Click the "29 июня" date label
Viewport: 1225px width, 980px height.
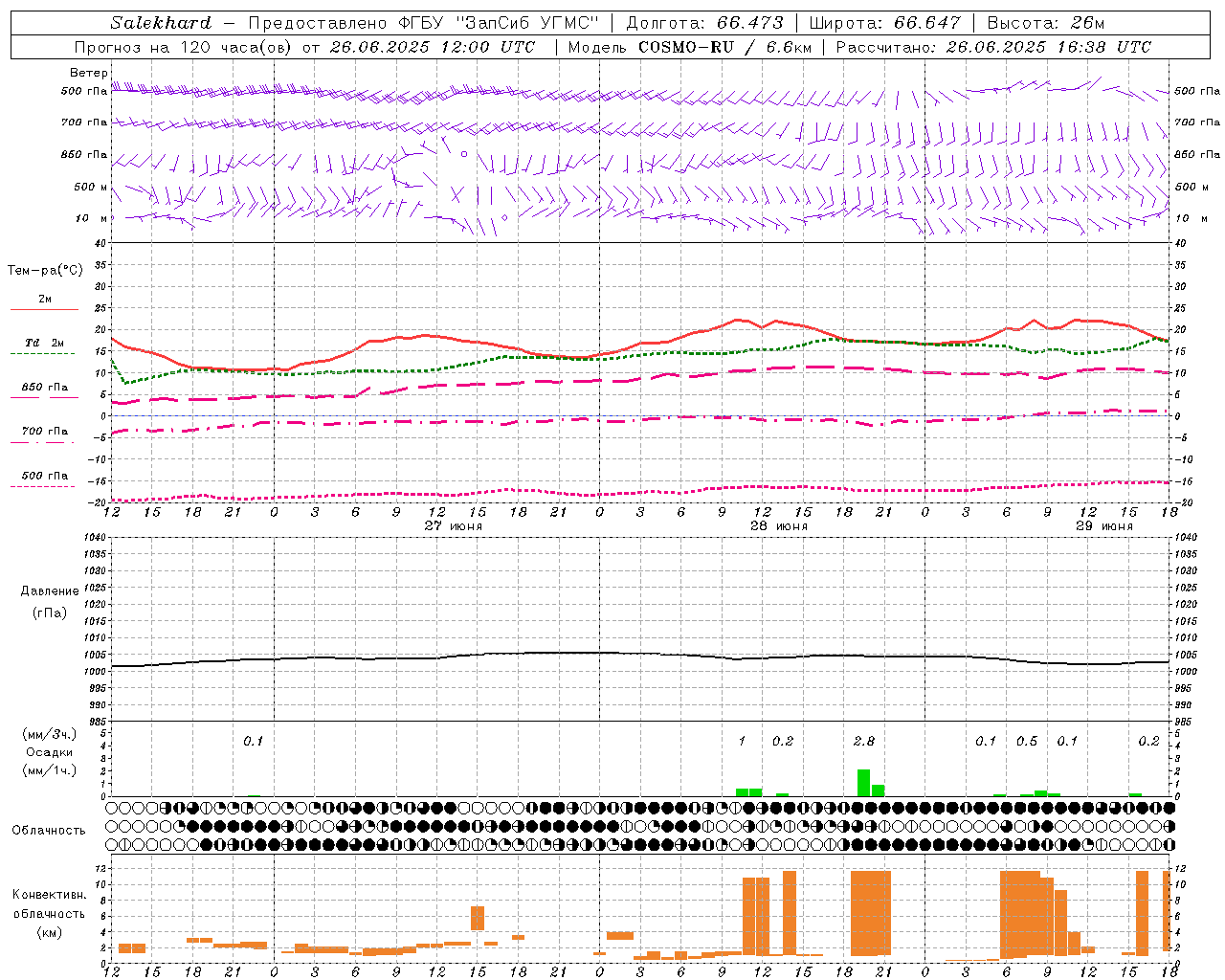1104,526
